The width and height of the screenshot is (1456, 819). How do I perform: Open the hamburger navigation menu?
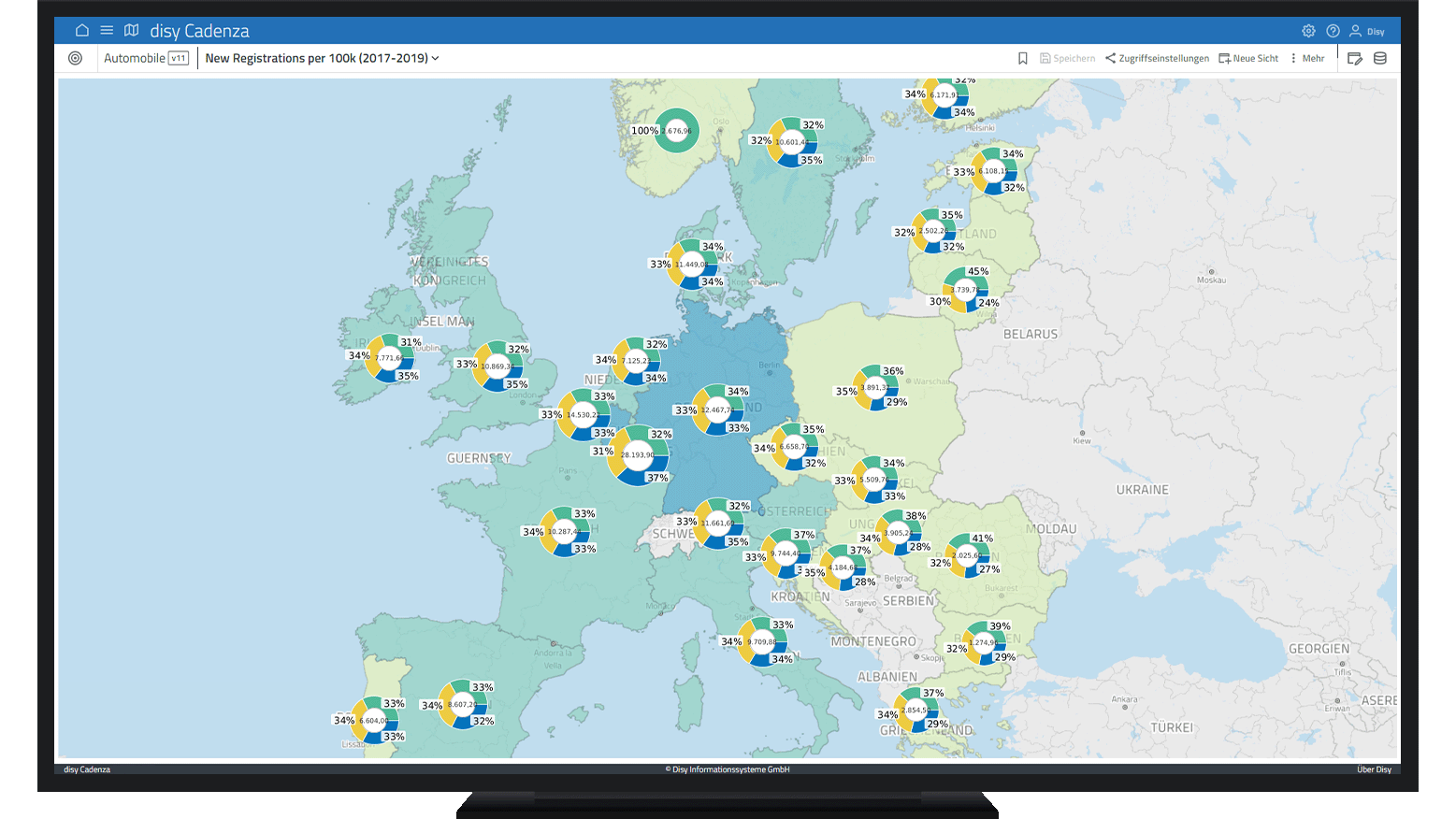[x=107, y=31]
